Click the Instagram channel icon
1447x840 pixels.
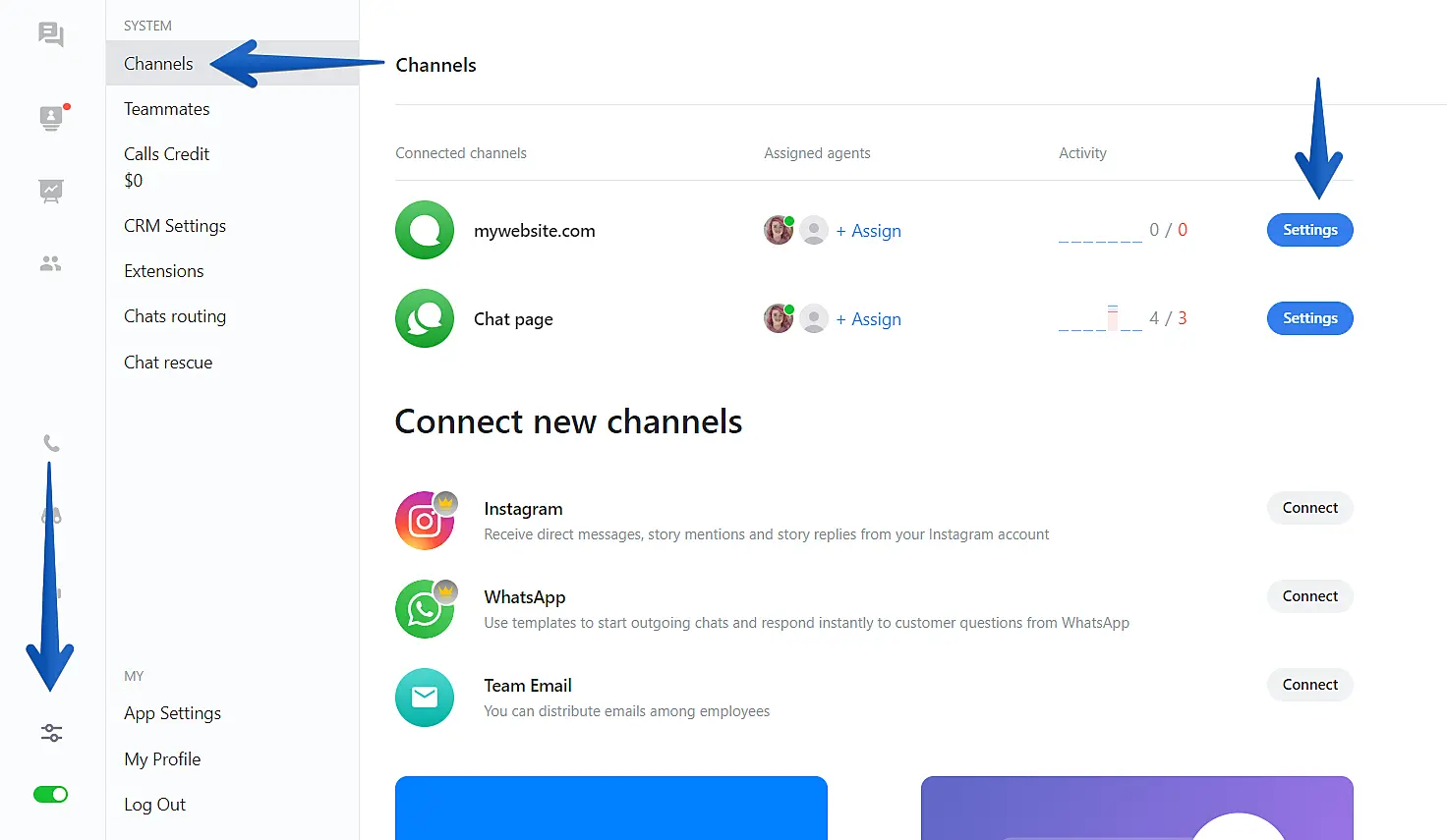pyautogui.click(x=425, y=521)
